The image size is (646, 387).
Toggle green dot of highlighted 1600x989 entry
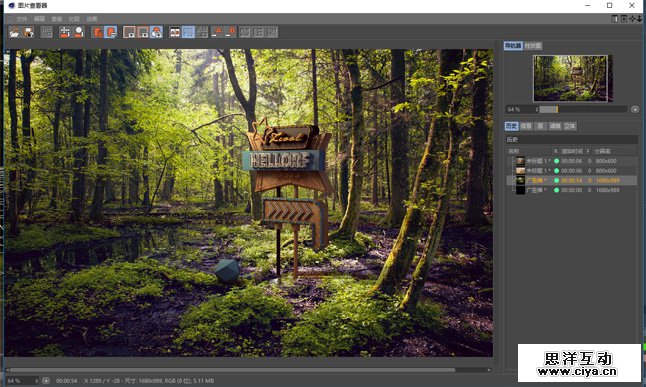[556, 181]
